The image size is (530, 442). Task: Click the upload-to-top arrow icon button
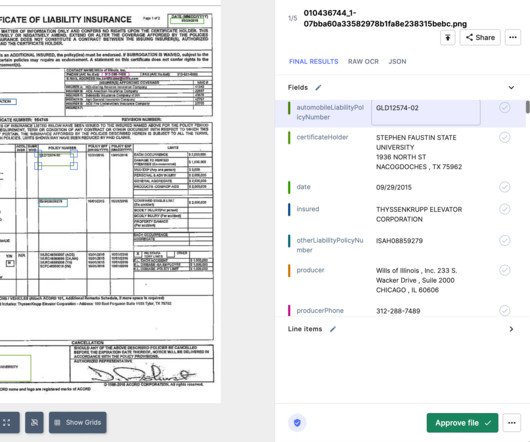pos(448,38)
